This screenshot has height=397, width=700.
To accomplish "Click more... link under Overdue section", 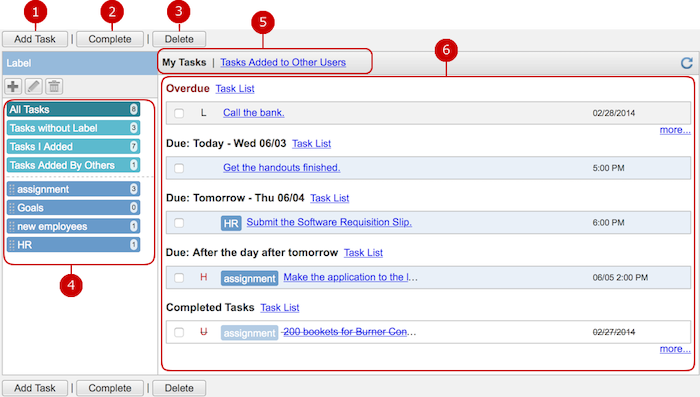I will 675,130.
